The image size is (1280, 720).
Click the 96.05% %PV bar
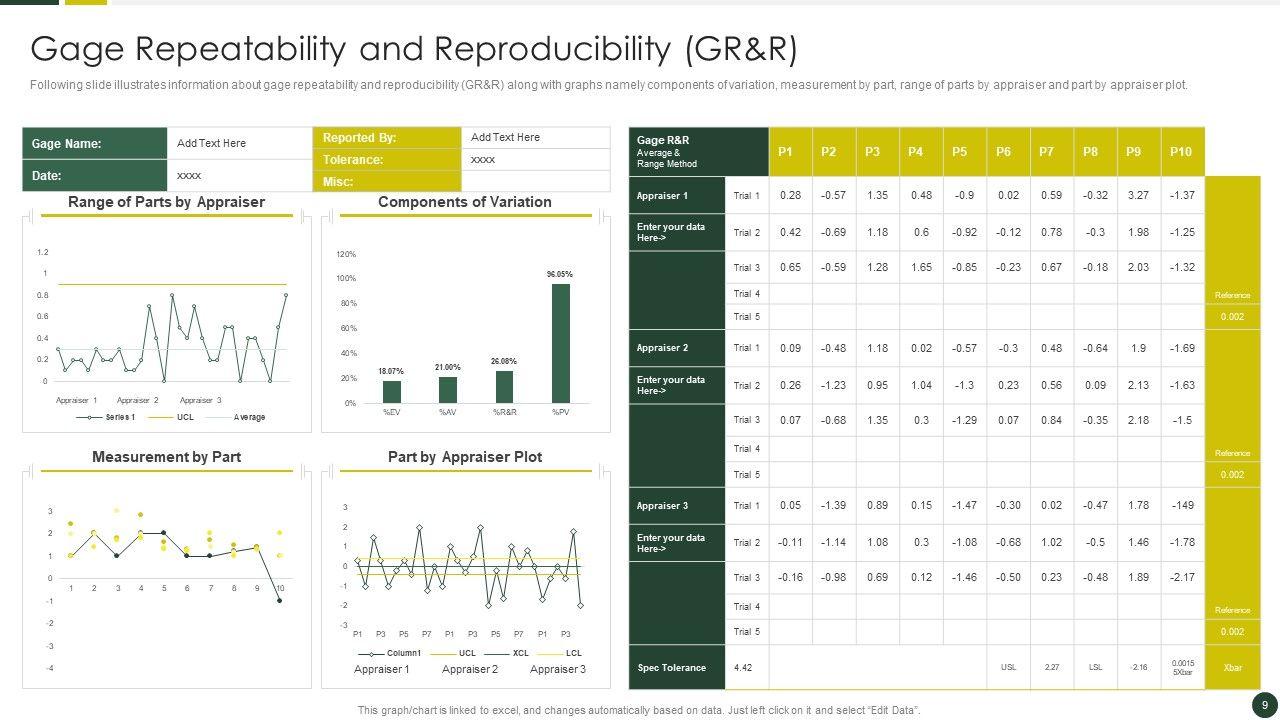[x=561, y=343]
